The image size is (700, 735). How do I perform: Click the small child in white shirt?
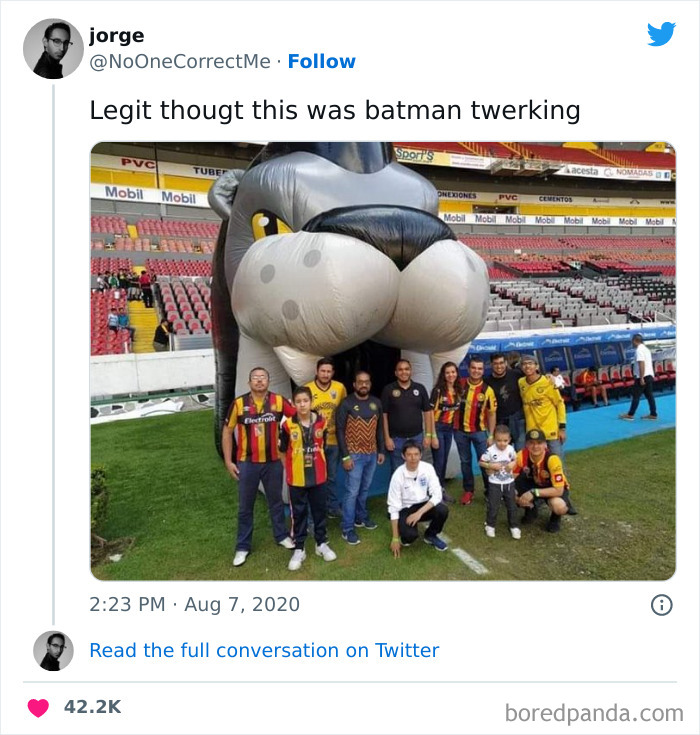pos(501,482)
